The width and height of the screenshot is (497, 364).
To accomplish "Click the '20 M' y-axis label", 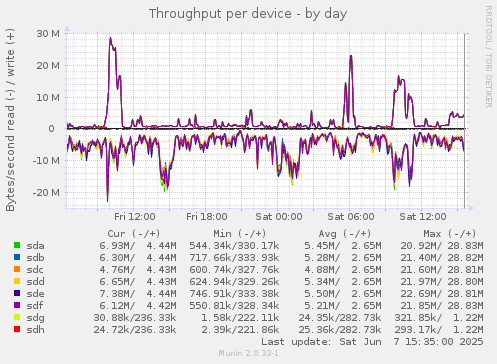I will (48, 66).
